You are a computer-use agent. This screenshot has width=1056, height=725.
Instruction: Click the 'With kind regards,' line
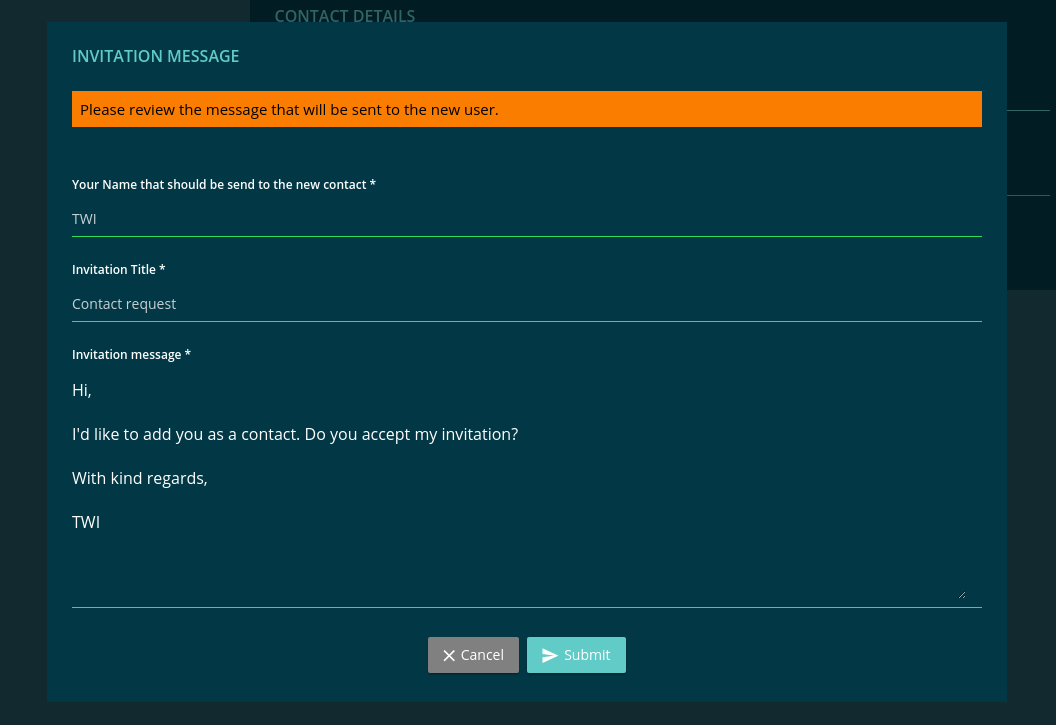[140, 478]
